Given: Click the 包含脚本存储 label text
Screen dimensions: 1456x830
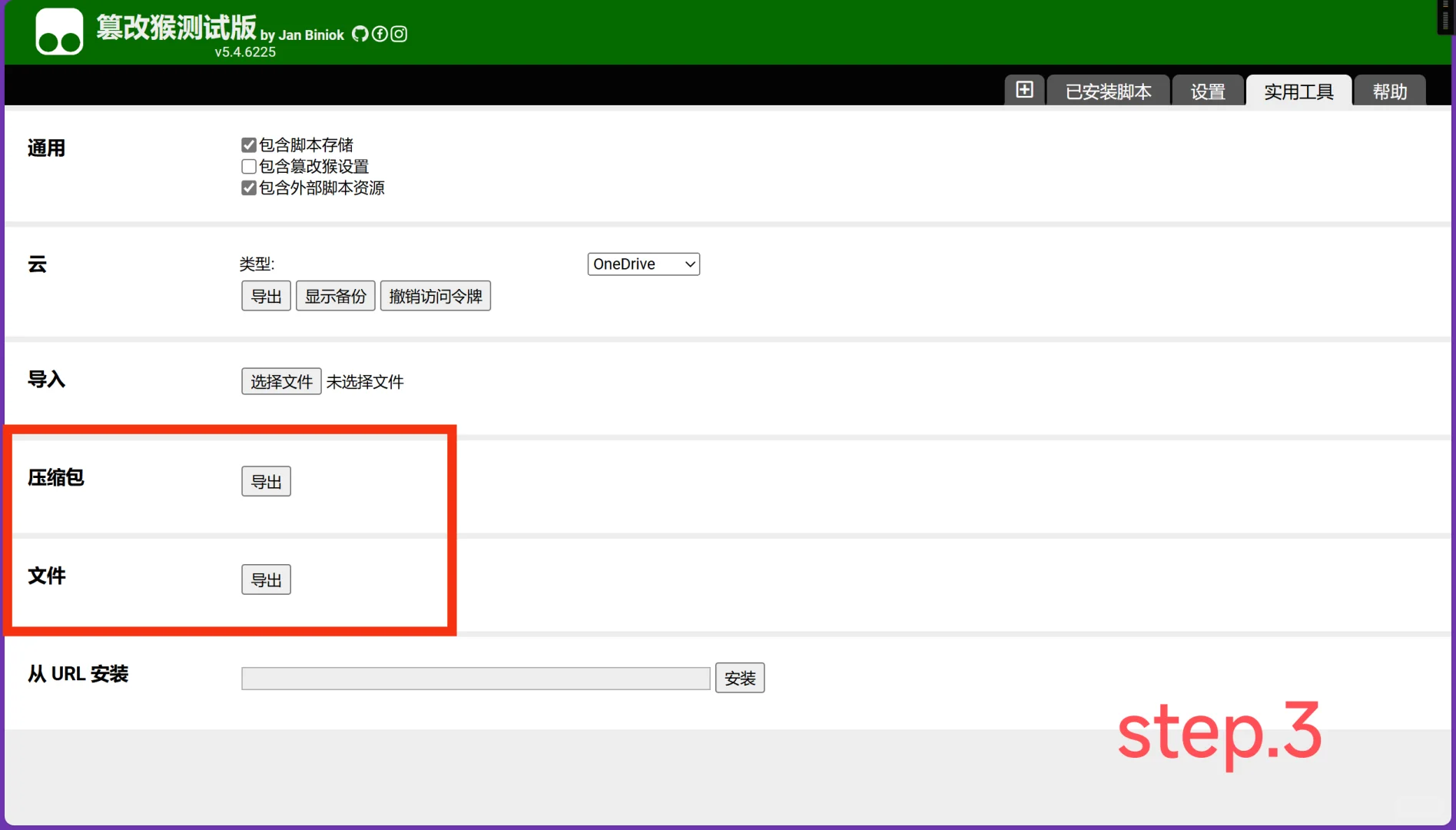Looking at the screenshot, I should point(306,145).
